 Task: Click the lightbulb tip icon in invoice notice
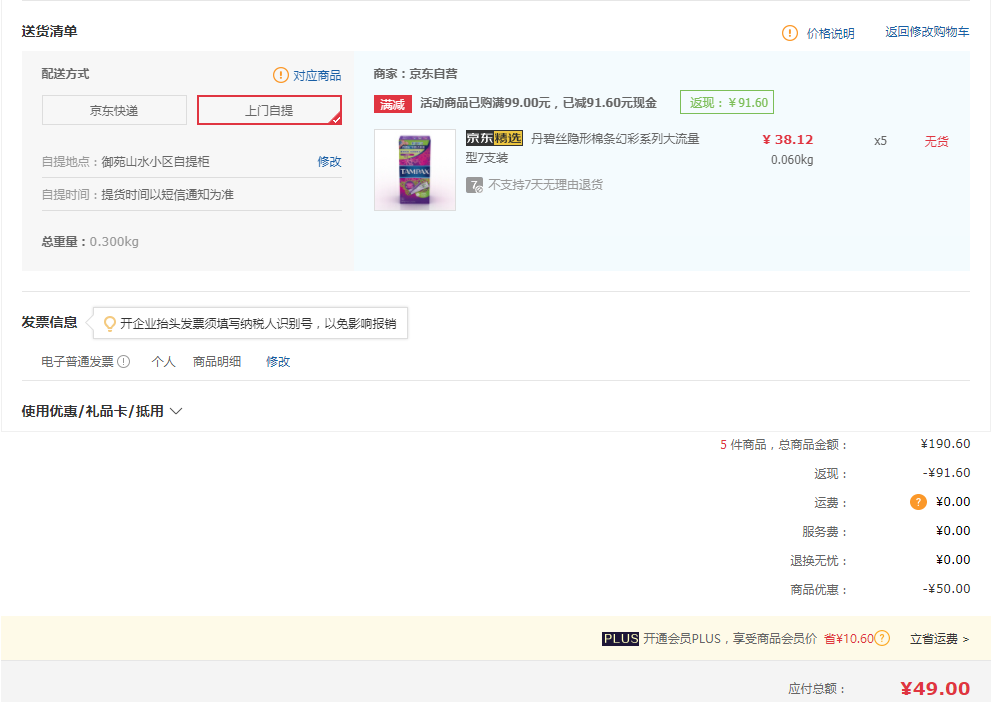pos(109,324)
